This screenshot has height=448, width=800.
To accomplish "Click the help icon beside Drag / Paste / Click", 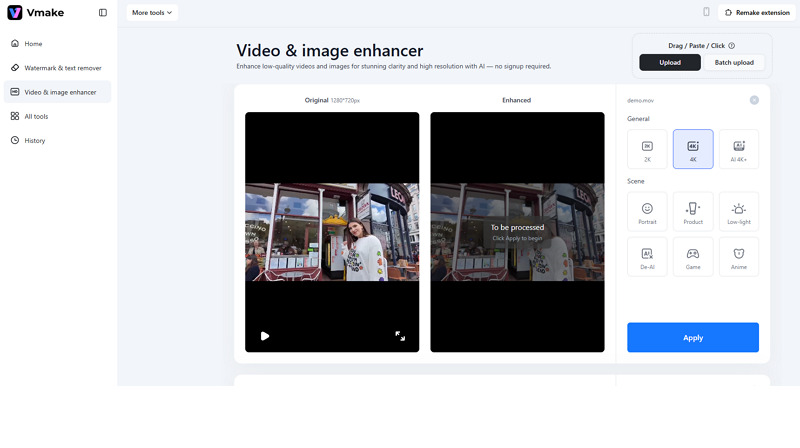I will (732, 46).
